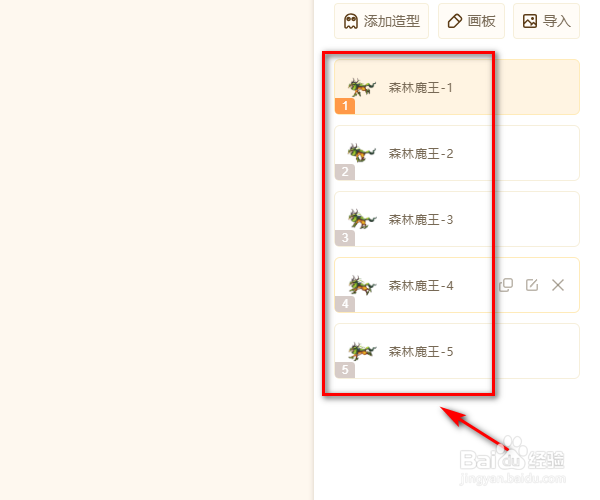
Task: Select costume 森林鹿王-3 thumbnail
Action: (x=362, y=219)
